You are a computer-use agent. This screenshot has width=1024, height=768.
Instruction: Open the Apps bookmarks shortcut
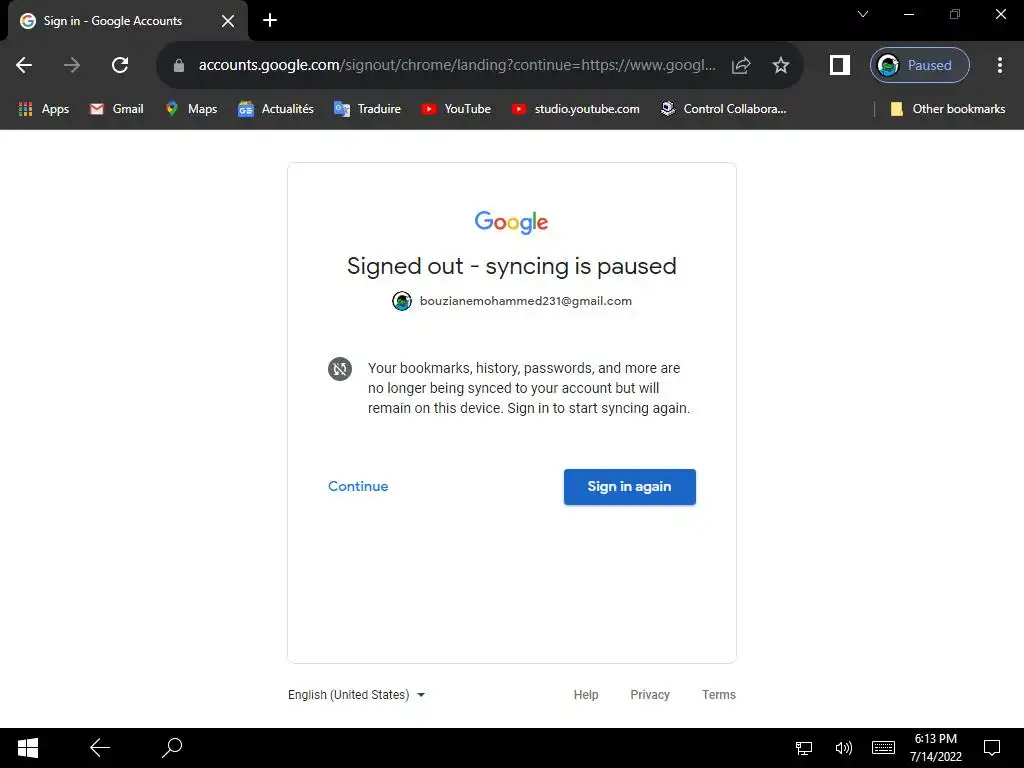[44, 109]
